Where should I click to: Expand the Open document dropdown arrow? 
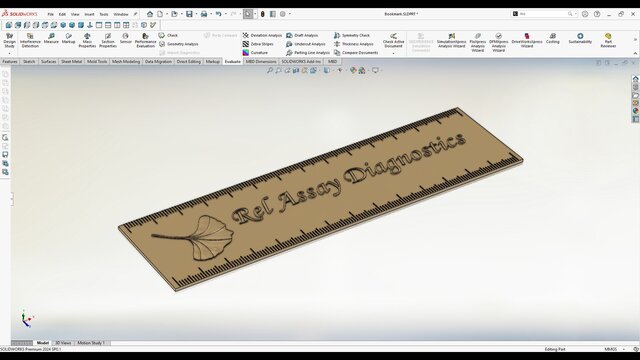[182, 14]
